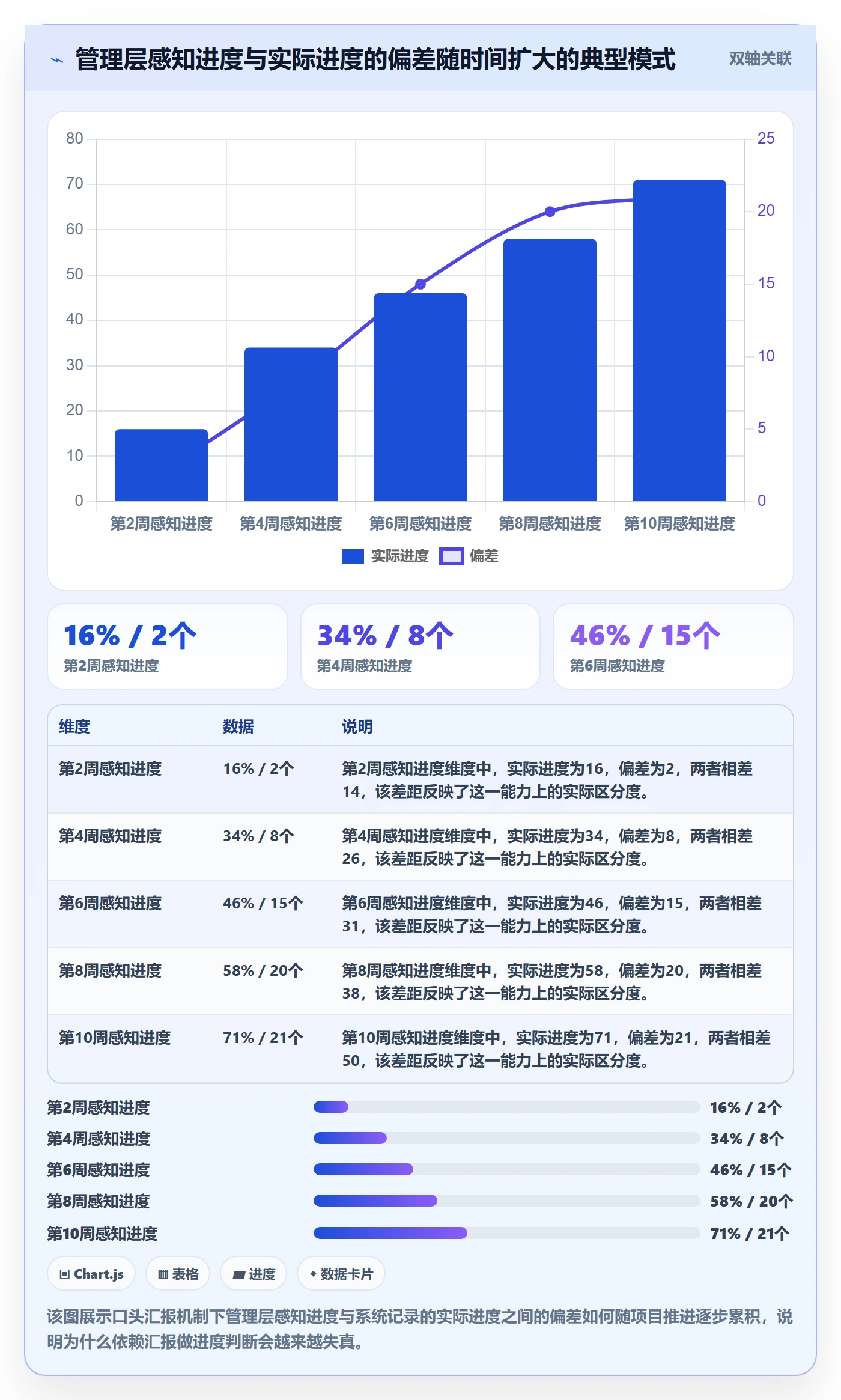
Task: Click the 71% / 21个 table cell
Action: coord(263,1038)
